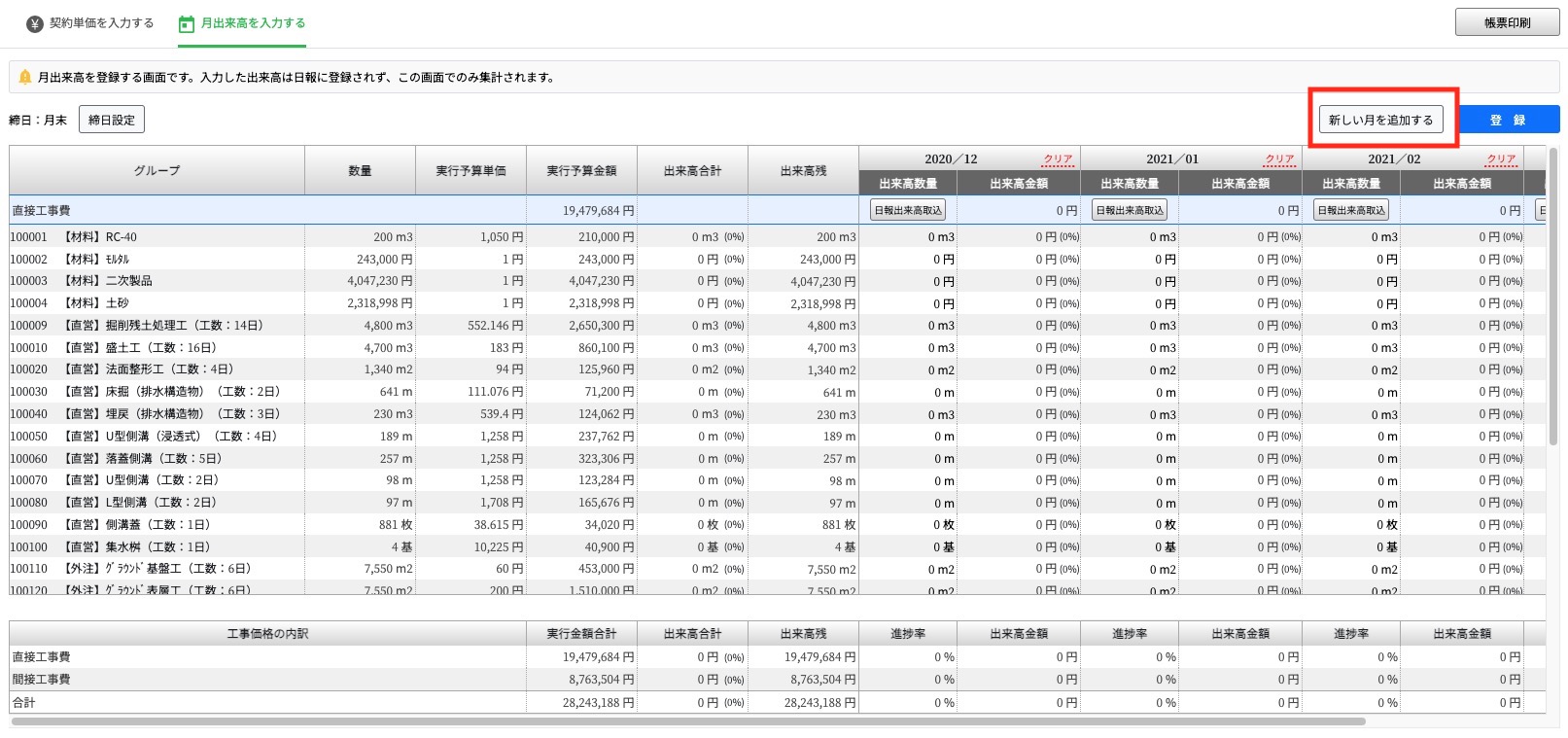Screen dimensions: 1568x738
Task: Click 2020/12 出来高数量 cell for RC-40
Action: coord(908,237)
